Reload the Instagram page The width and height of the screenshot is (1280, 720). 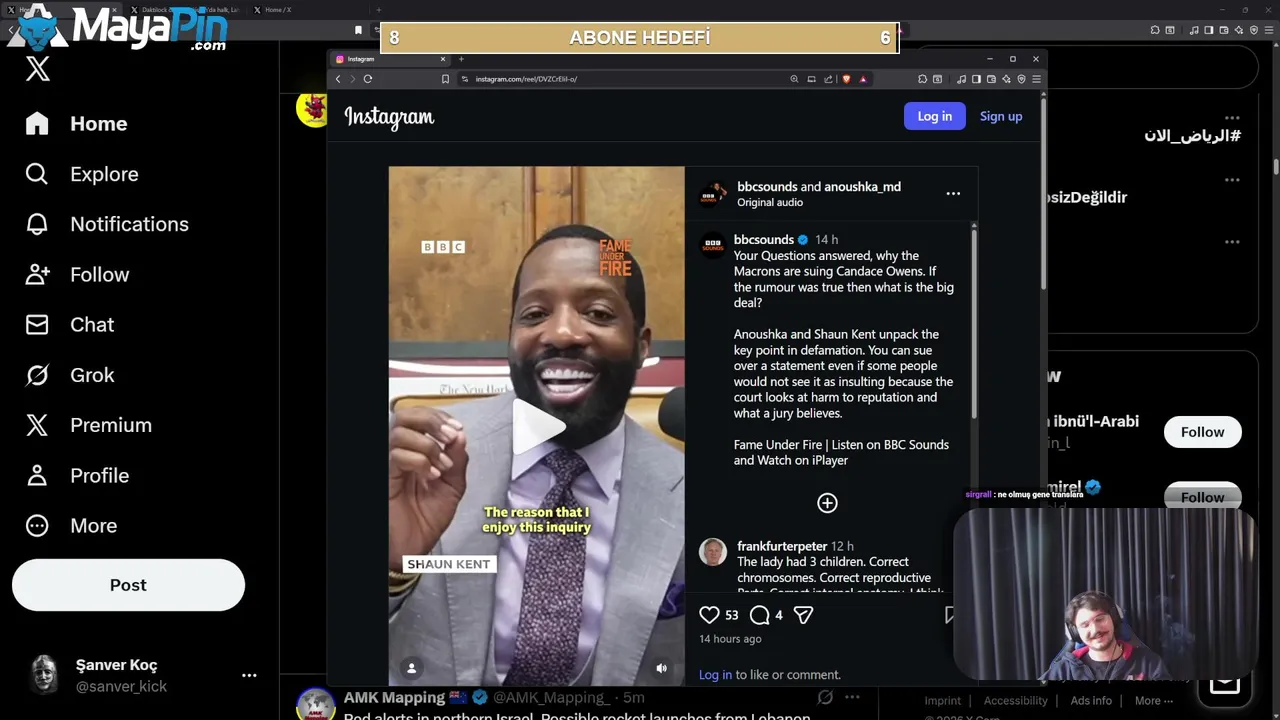pos(368,79)
